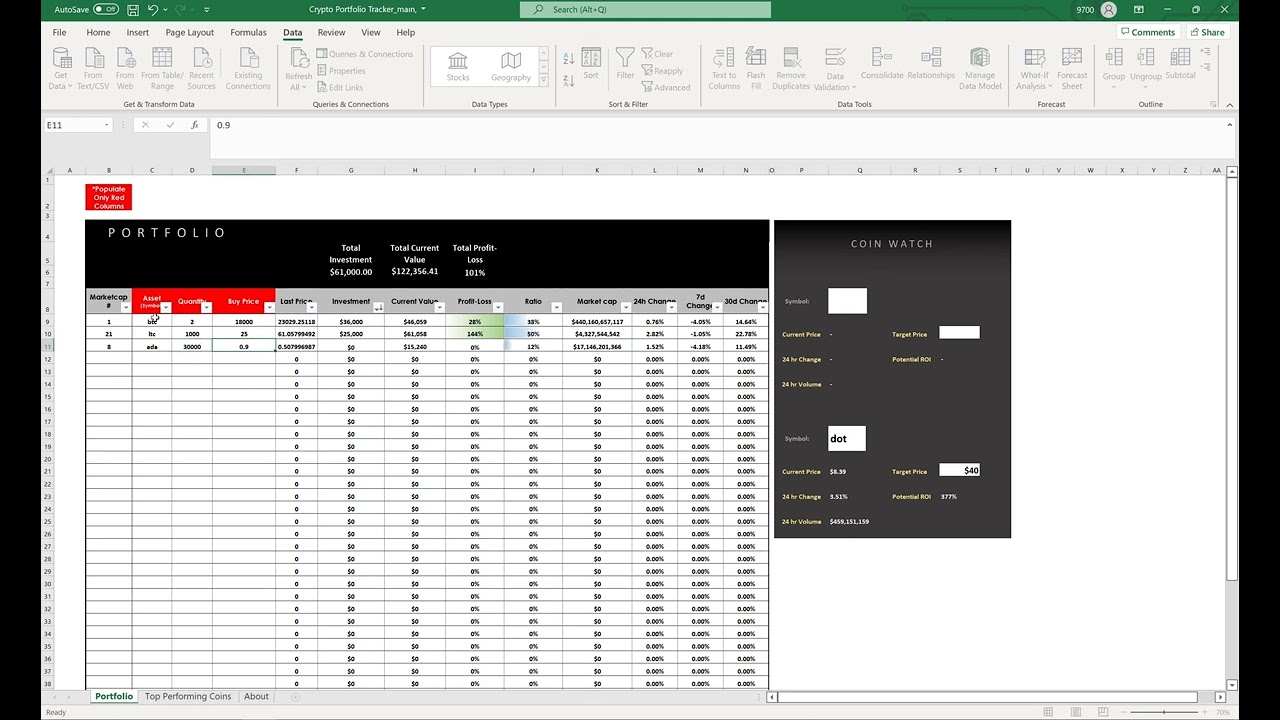This screenshot has width=1280, height=720.
Task: Open the Sort dialog
Action: (591, 64)
